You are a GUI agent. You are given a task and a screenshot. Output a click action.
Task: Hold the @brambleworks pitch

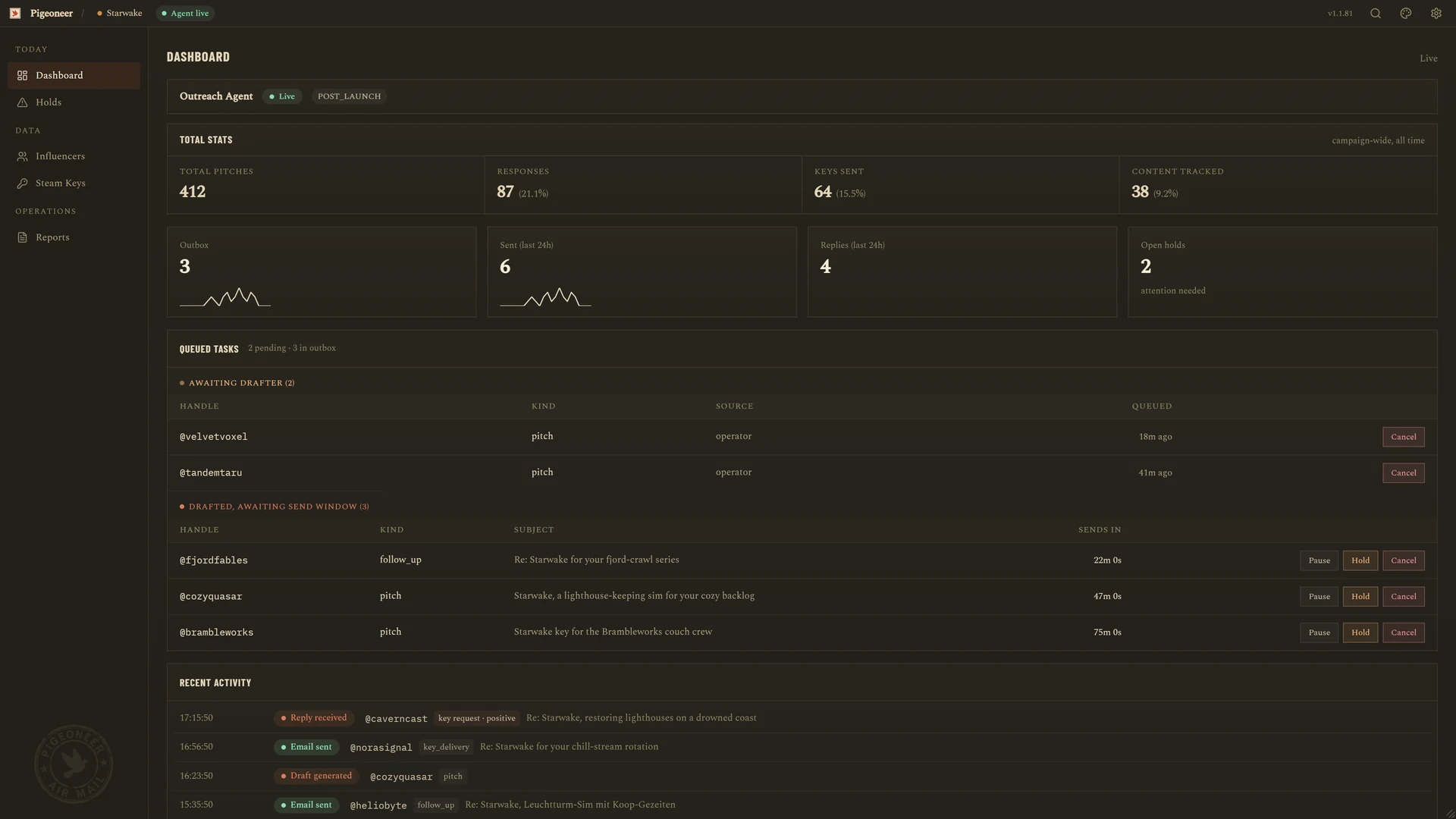pos(1360,633)
